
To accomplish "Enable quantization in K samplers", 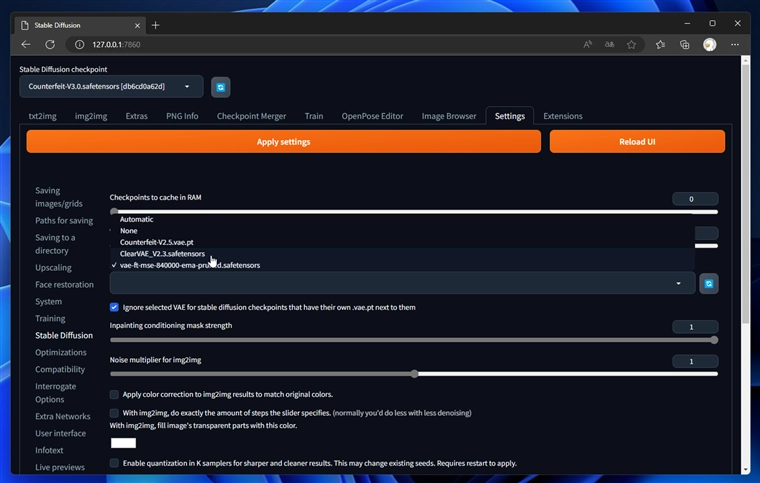I will click(x=114, y=463).
